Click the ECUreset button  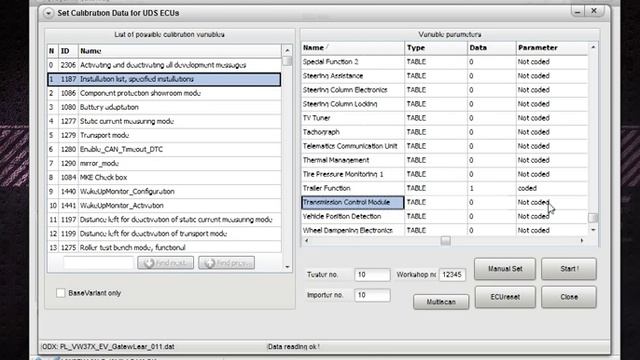pyautogui.click(x=505, y=297)
